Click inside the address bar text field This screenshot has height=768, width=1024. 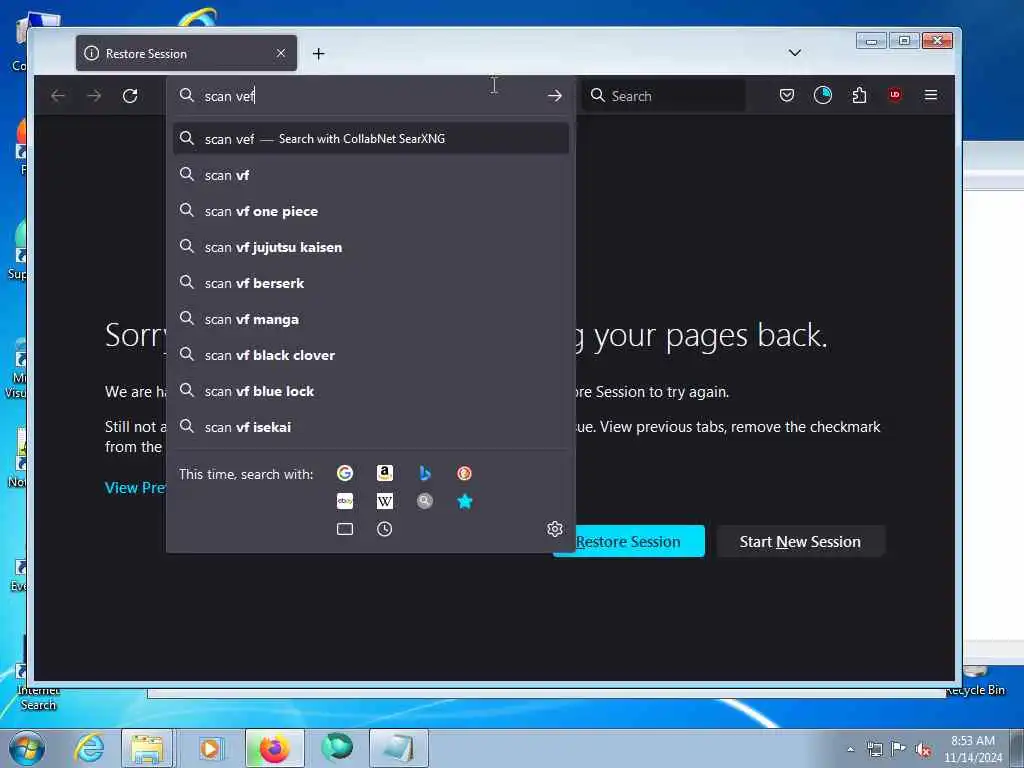(x=371, y=96)
